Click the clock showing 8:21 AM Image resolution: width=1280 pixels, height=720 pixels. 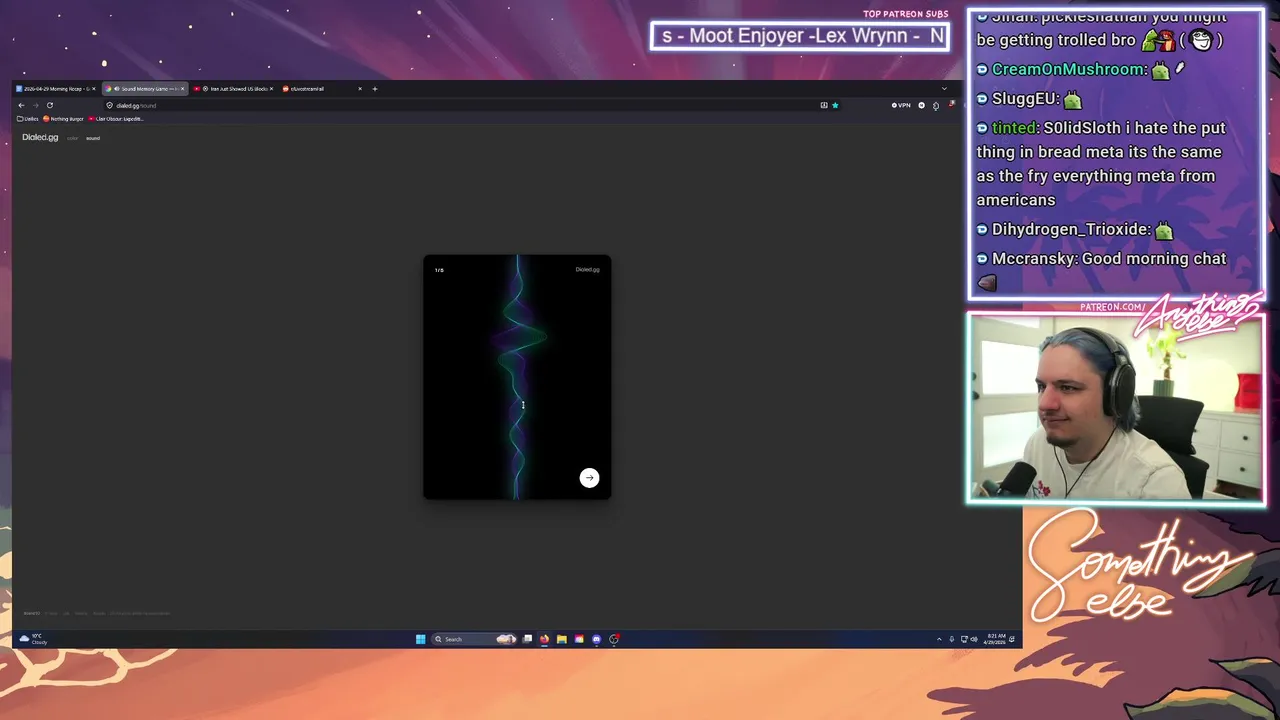[x=996, y=639]
